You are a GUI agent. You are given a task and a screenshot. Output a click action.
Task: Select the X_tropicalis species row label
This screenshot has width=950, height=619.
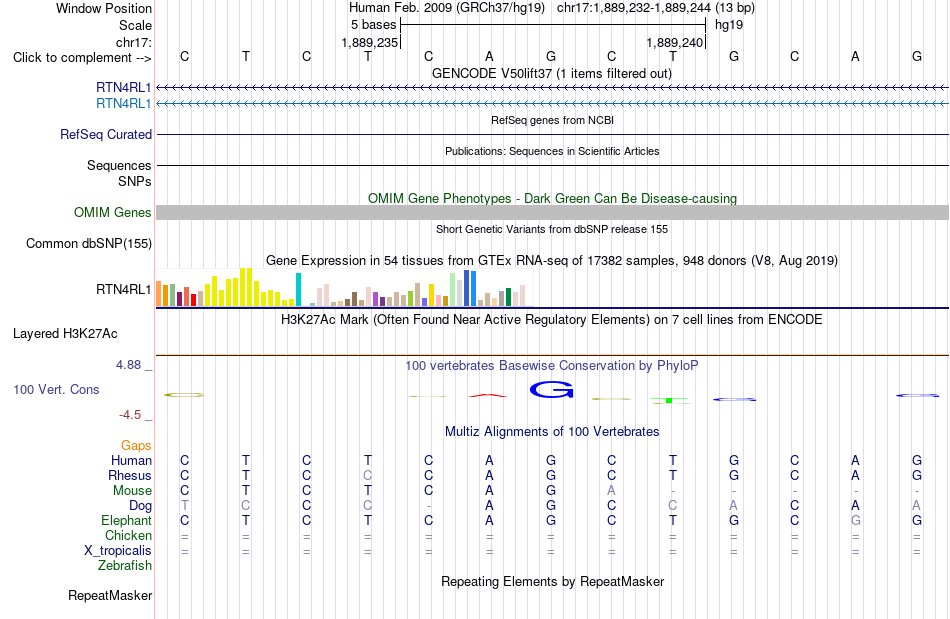tap(118, 551)
